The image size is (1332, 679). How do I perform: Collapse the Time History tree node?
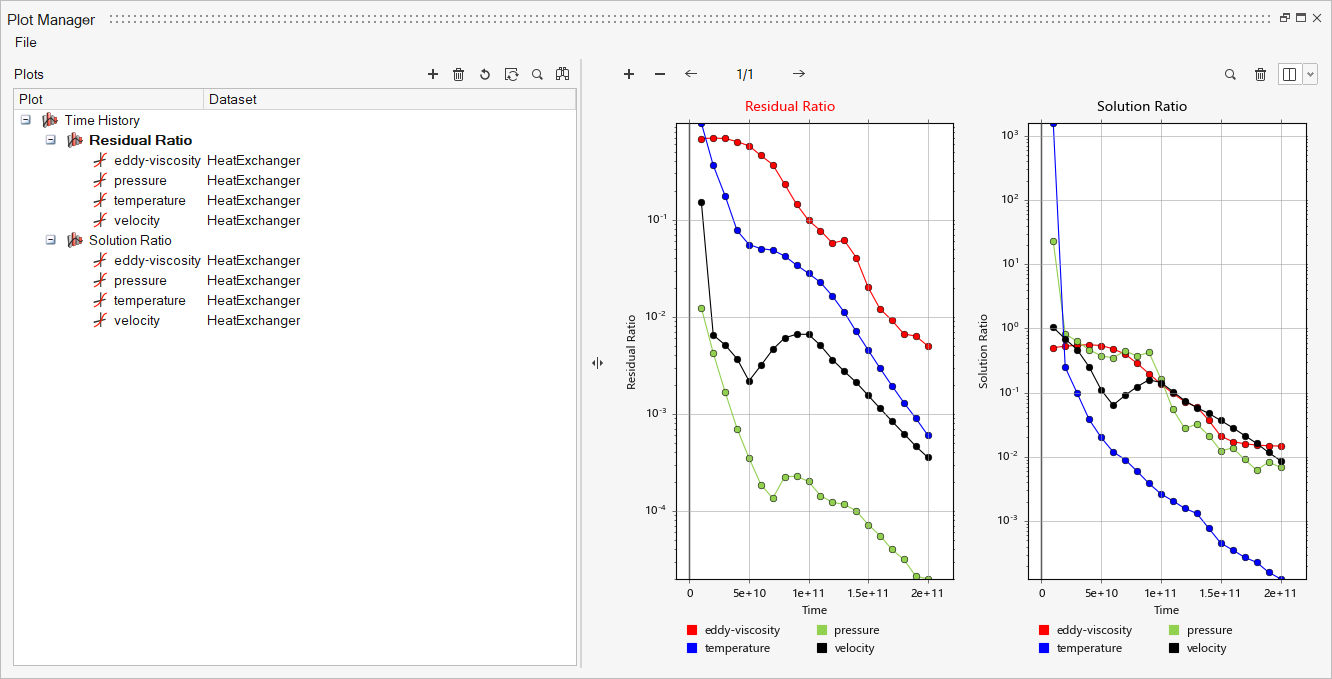coord(25,120)
